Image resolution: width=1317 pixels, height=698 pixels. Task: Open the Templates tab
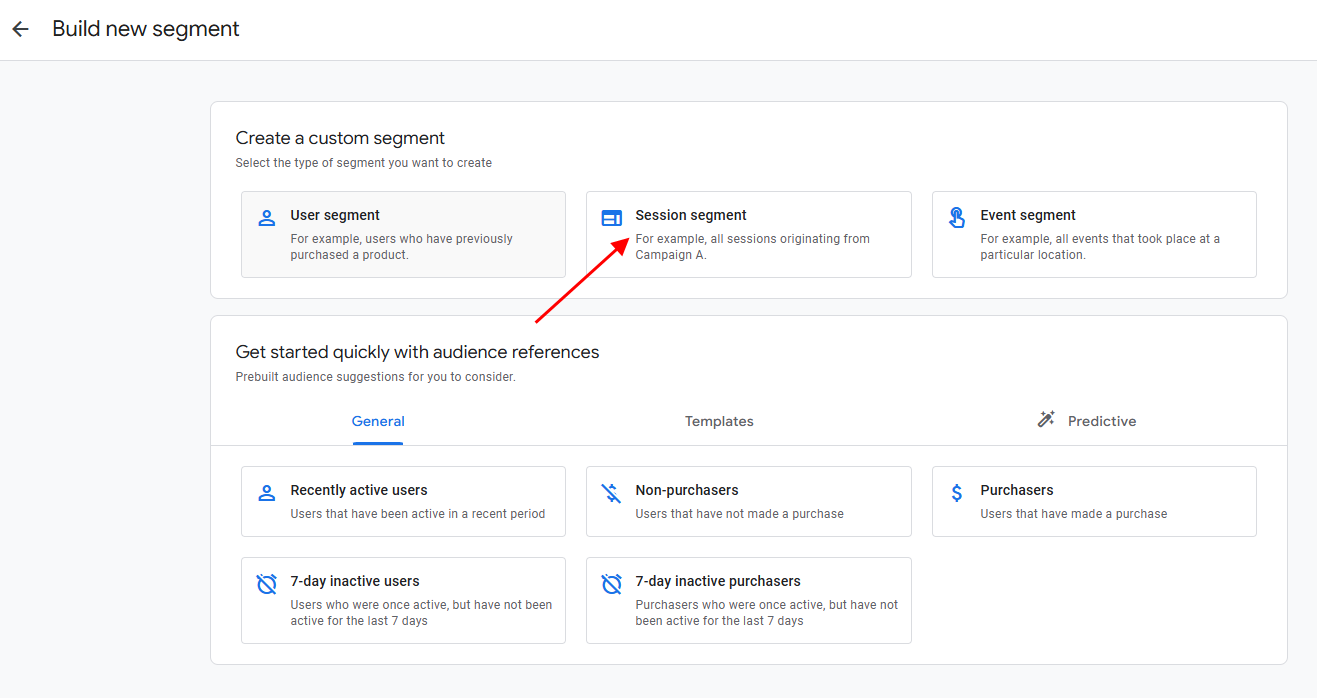(x=719, y=421)
